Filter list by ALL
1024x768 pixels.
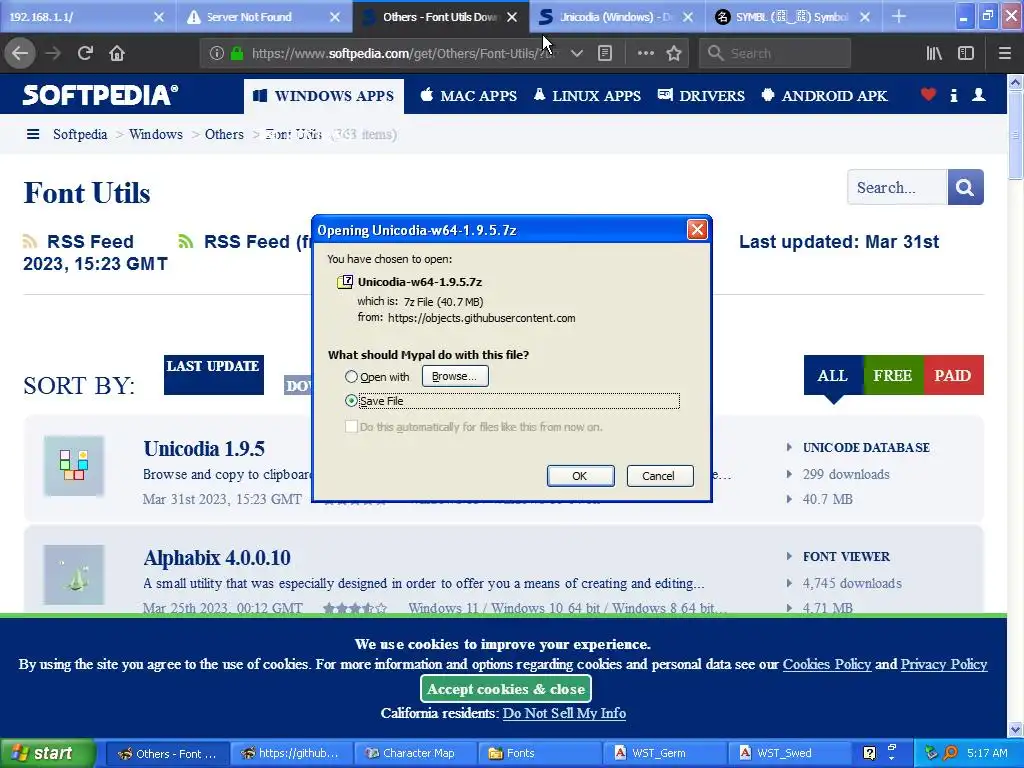click(x=833, y=376)
